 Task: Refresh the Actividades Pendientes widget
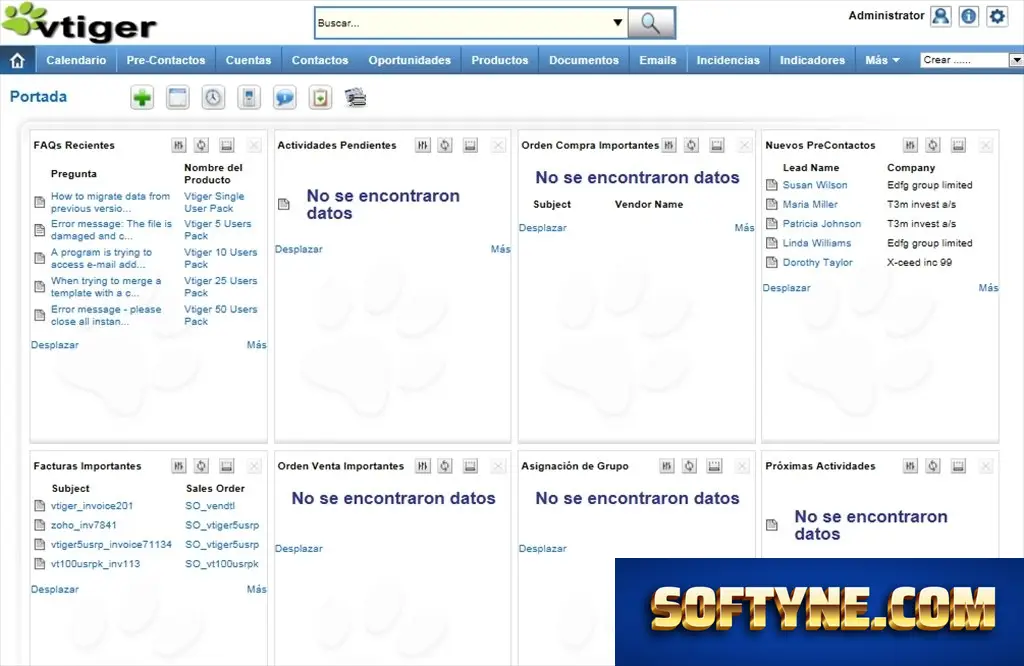[x=445, y=145]
